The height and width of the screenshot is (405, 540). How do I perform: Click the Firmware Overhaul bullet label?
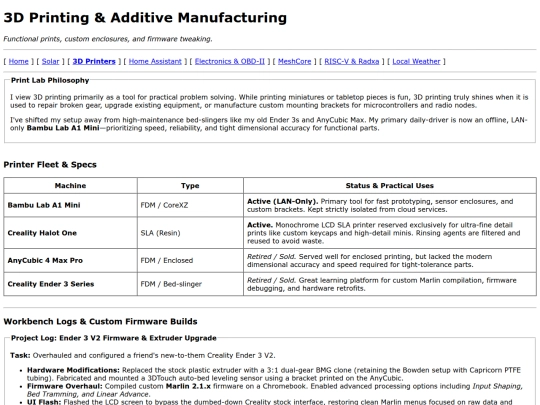(x=65, y=386)
